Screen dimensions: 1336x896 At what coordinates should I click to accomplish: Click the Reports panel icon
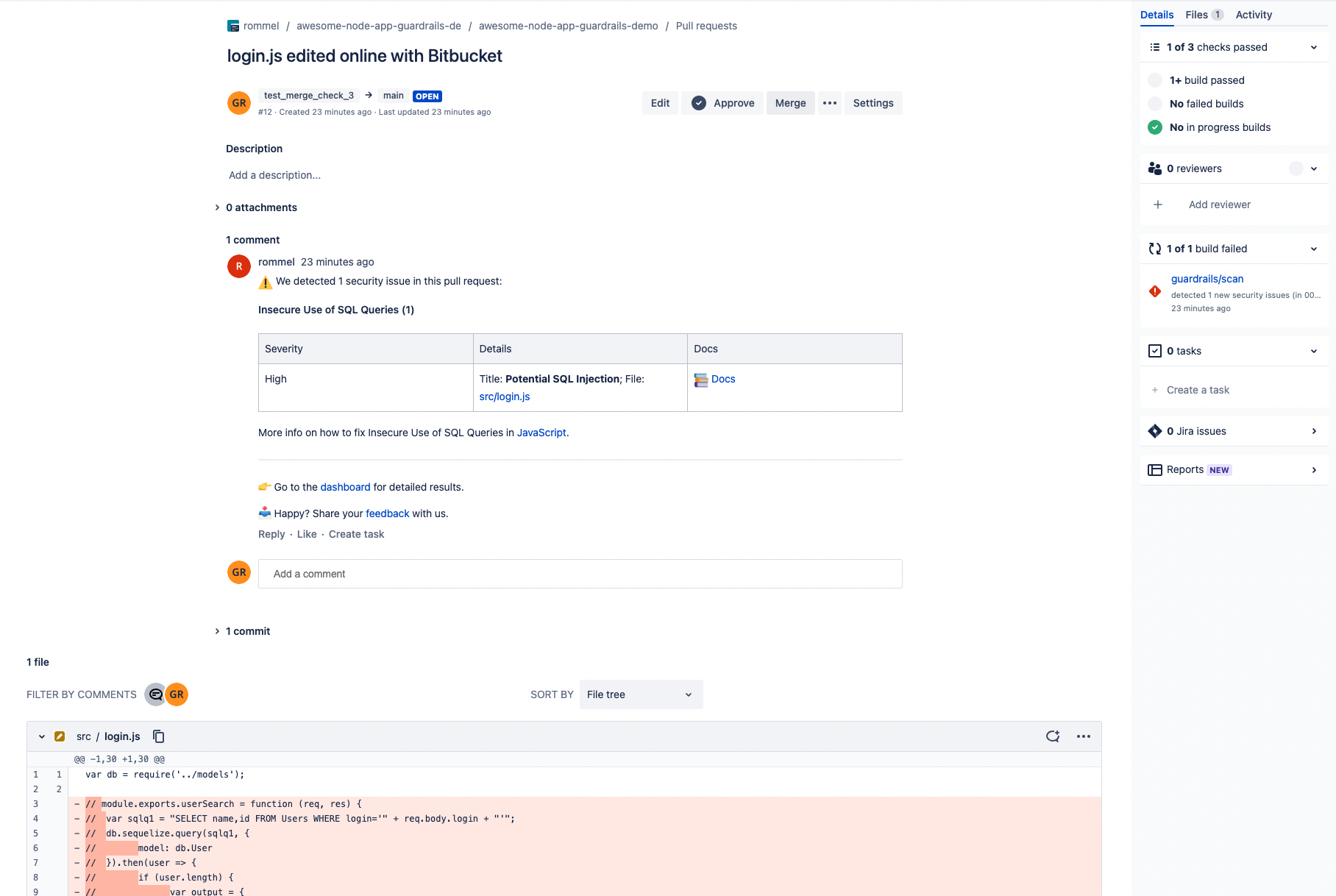[1155, 470]
